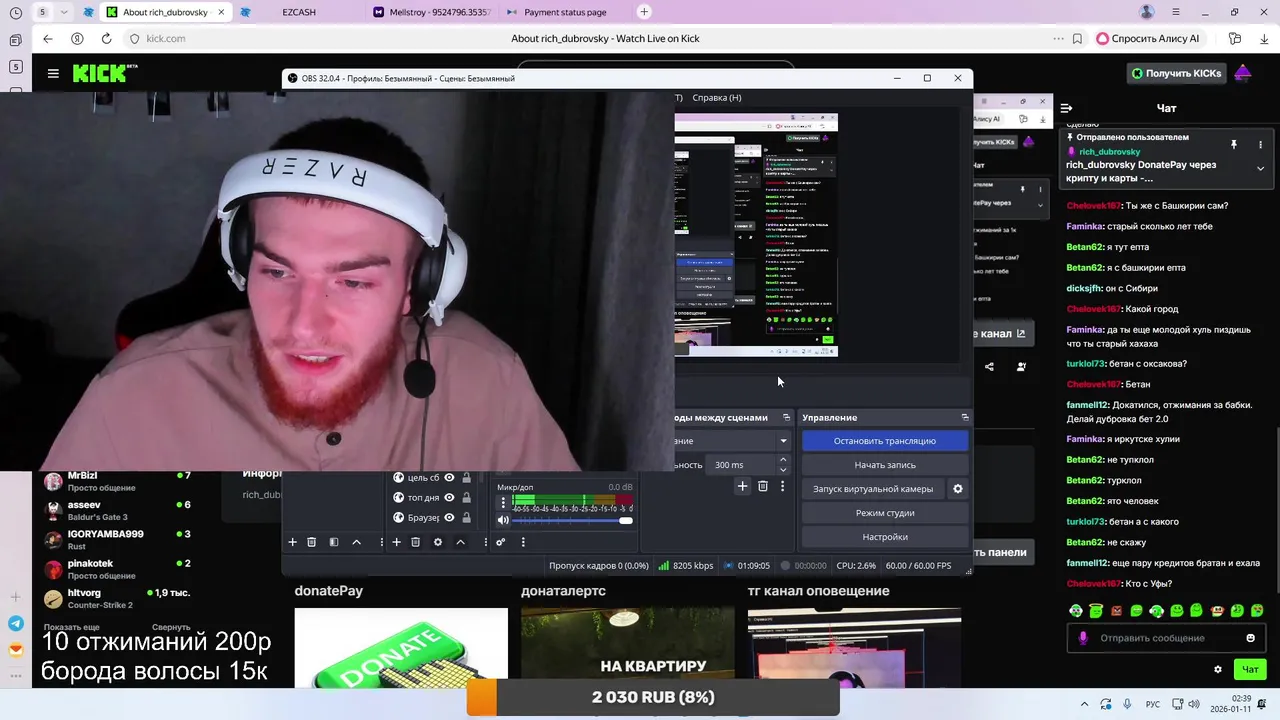The height and width of the screenshot is (720, 1280).
Task: Mute Микр/доп audio speaker icon
Action: (503, 520)
